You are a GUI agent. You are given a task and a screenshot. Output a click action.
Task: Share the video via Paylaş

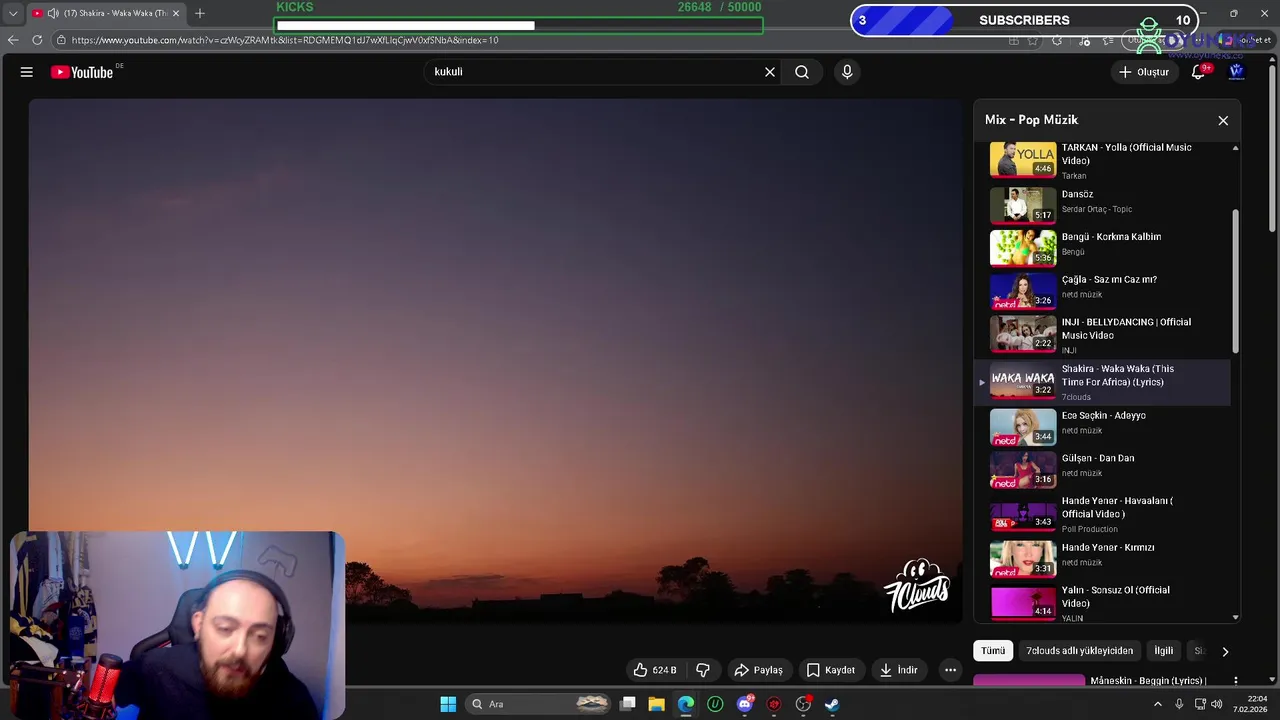point(759,670)
